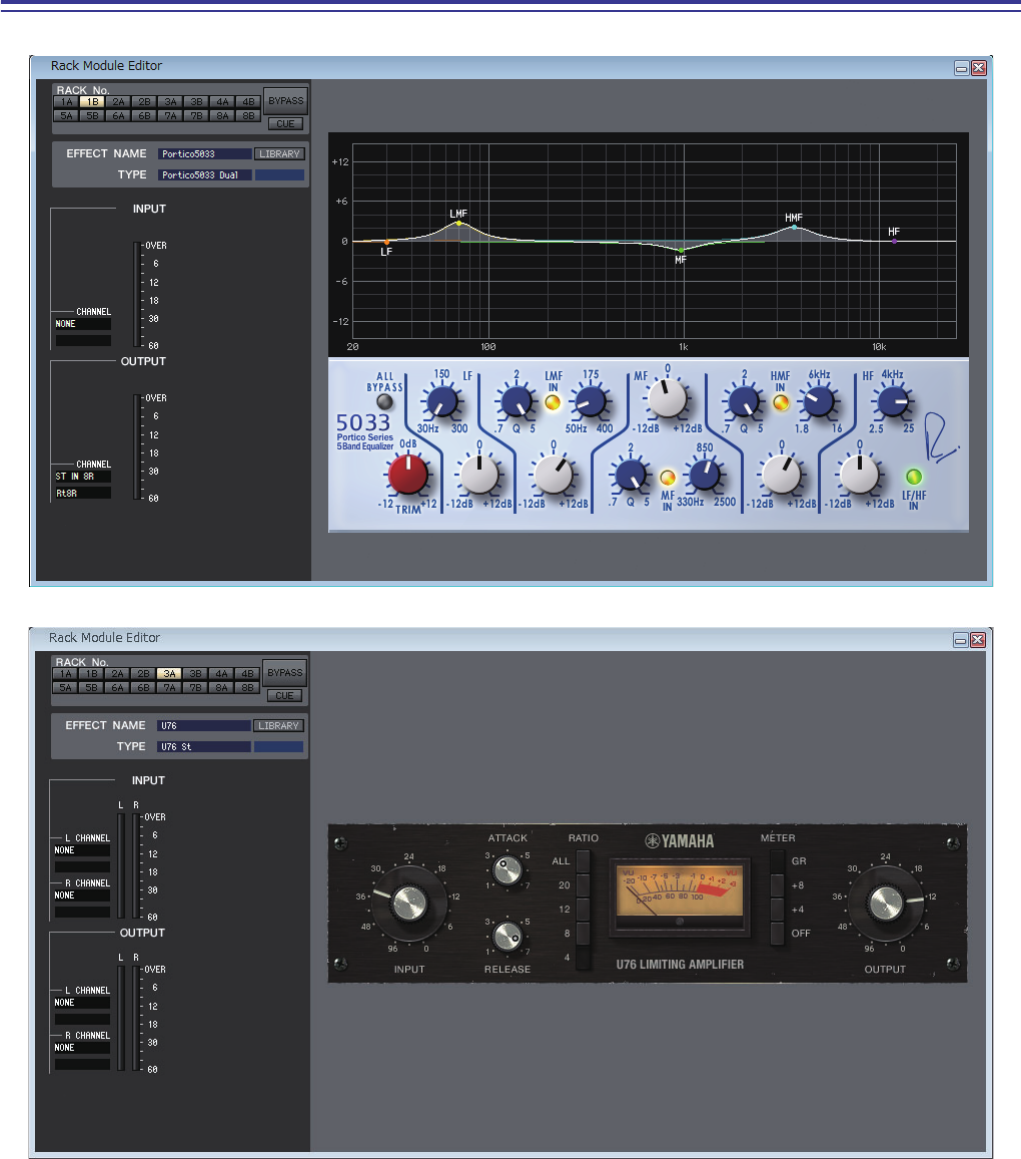
Task: Select U76 RATIO 20 button
Action: coord(583,886)
